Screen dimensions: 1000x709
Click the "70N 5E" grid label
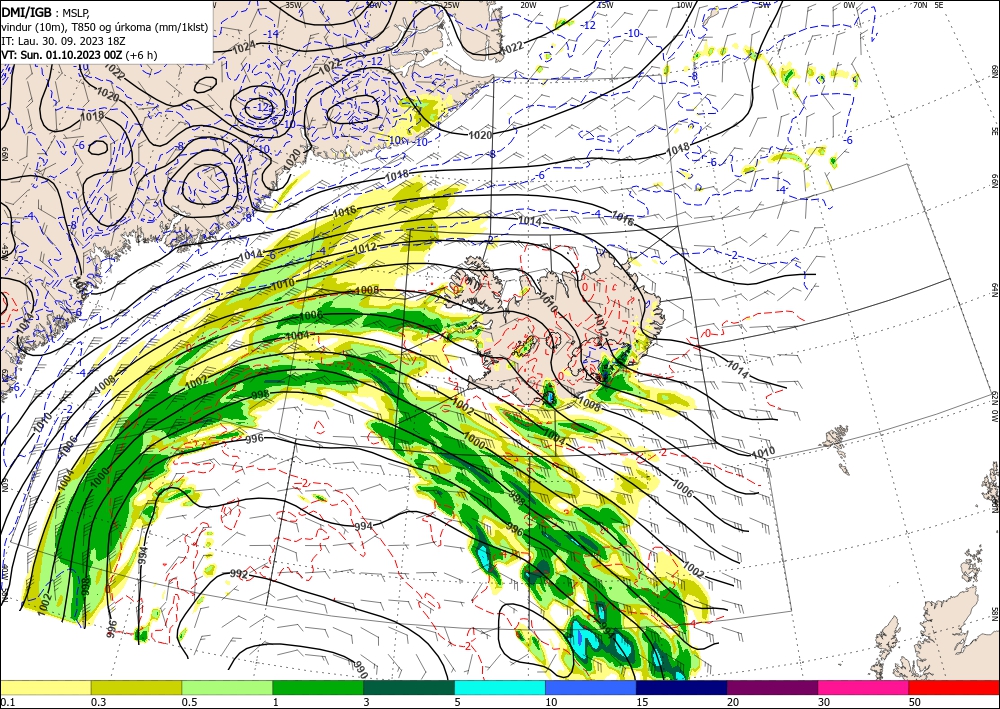pyautogui.click(x=928, y=5)
